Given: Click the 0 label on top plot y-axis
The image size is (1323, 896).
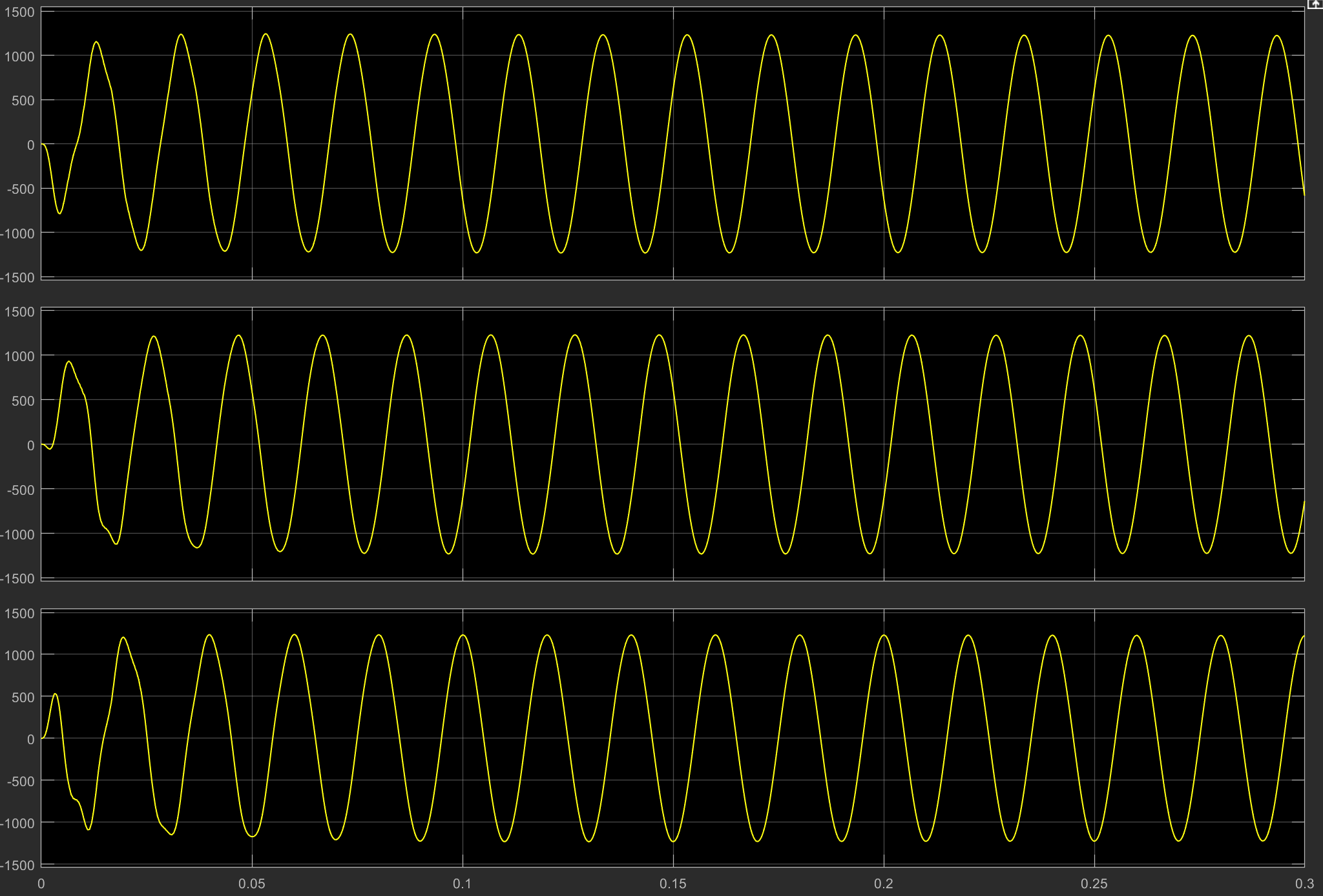Looking at the screenshot, I should point(30,145).
